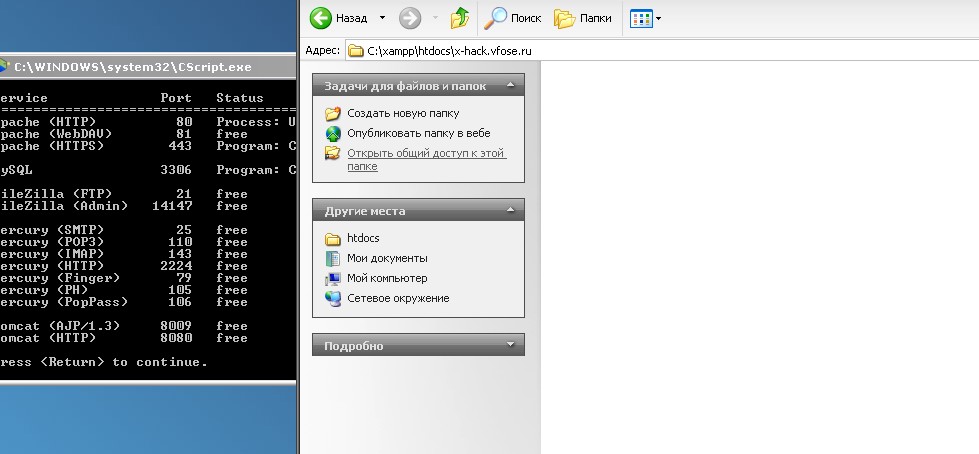Collapse the 'Задачи для файлов и папок' panel
The height and width of the screenshot is (454, 979).
510,85
